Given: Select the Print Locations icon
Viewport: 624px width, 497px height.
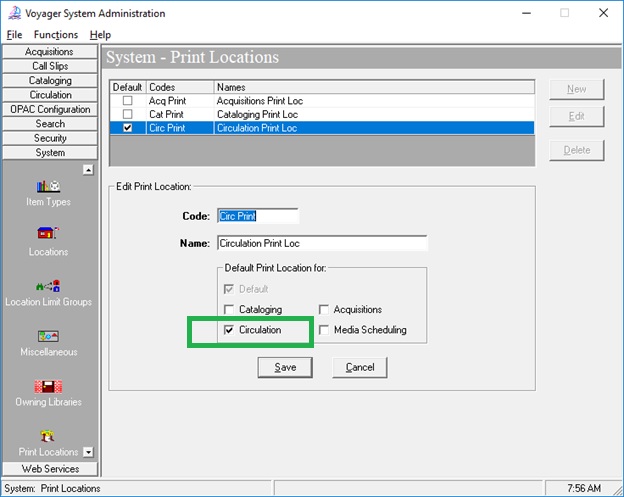Looking at the screenshot, I should [47, 437].
